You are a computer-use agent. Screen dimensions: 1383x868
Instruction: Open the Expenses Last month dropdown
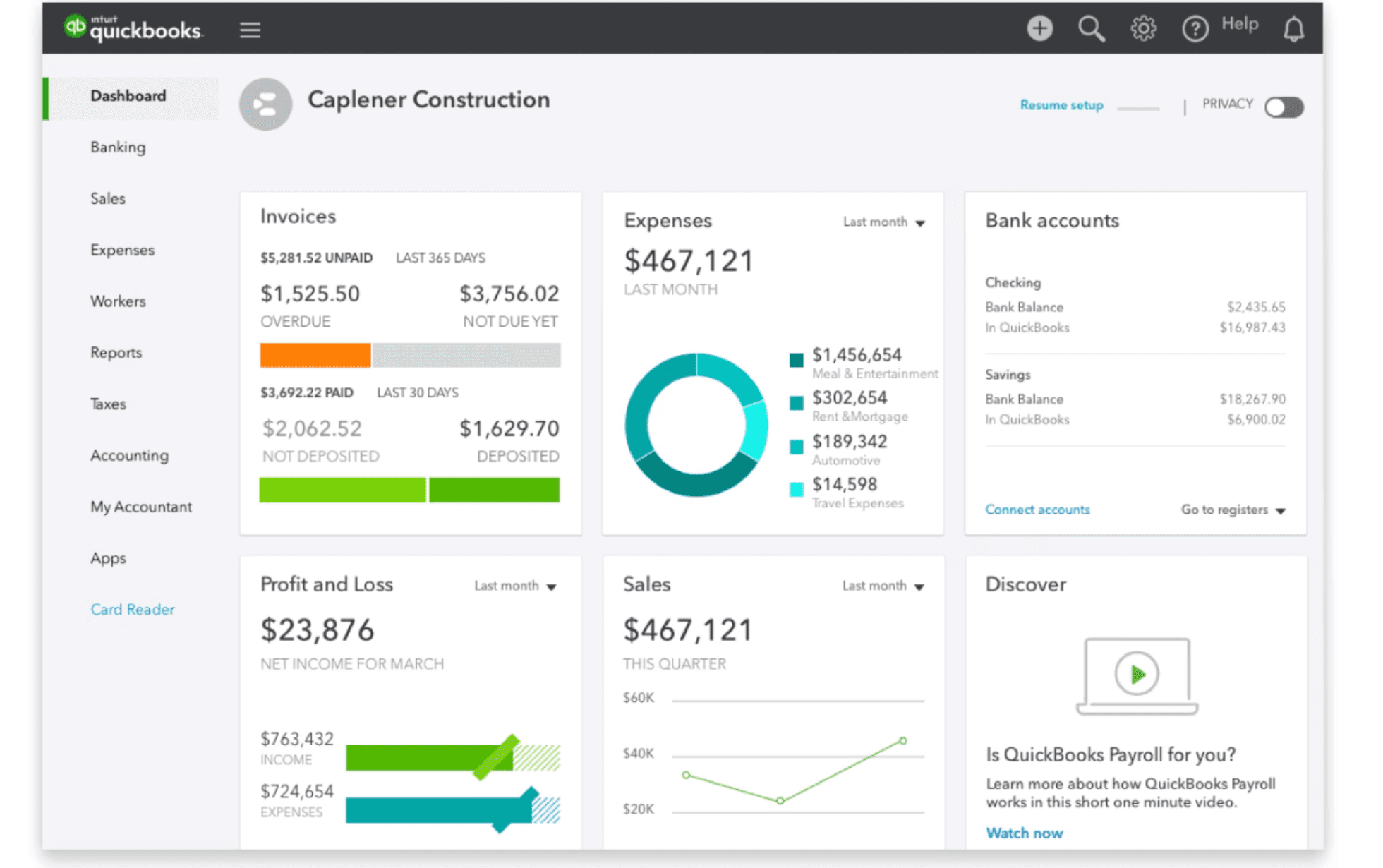884,222
